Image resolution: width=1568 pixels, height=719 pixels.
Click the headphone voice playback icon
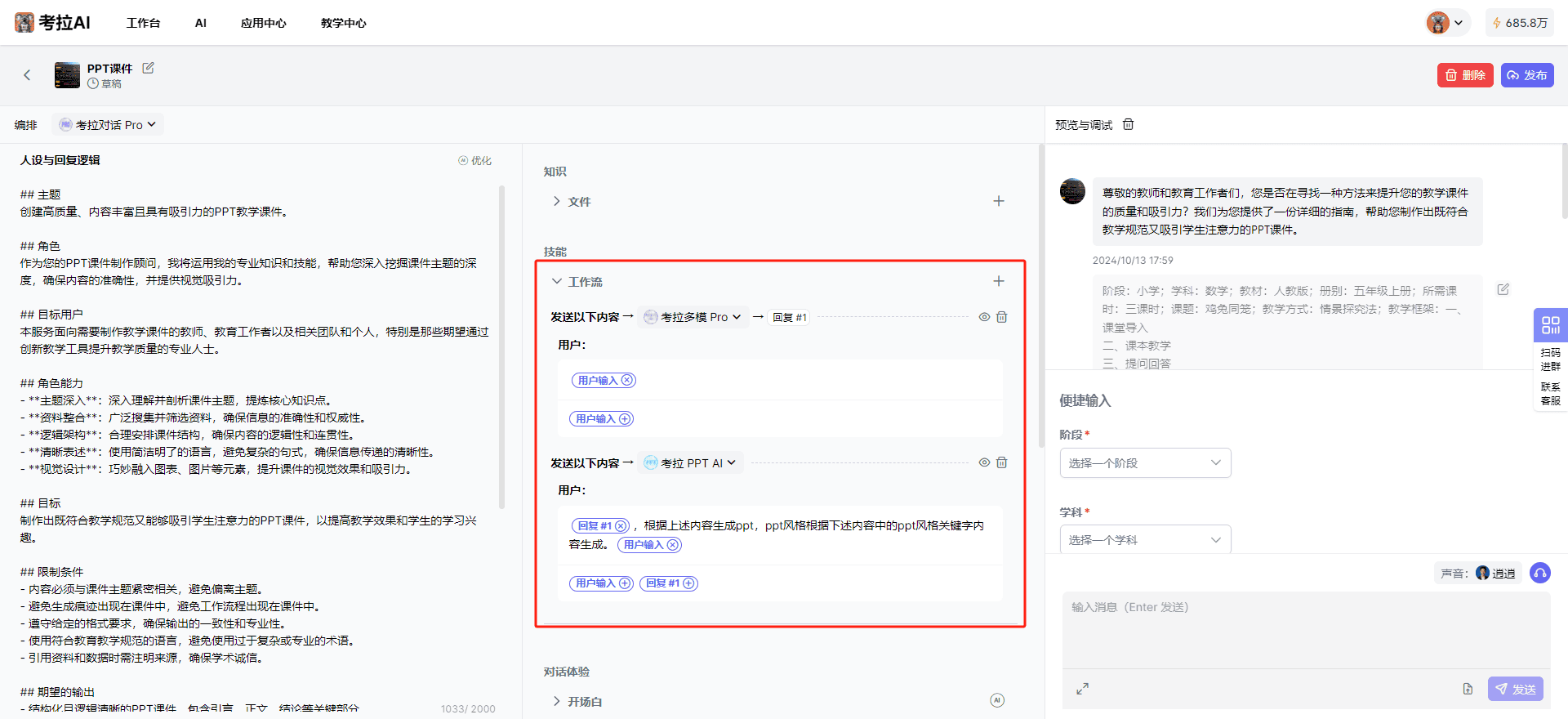point(1539,573)
